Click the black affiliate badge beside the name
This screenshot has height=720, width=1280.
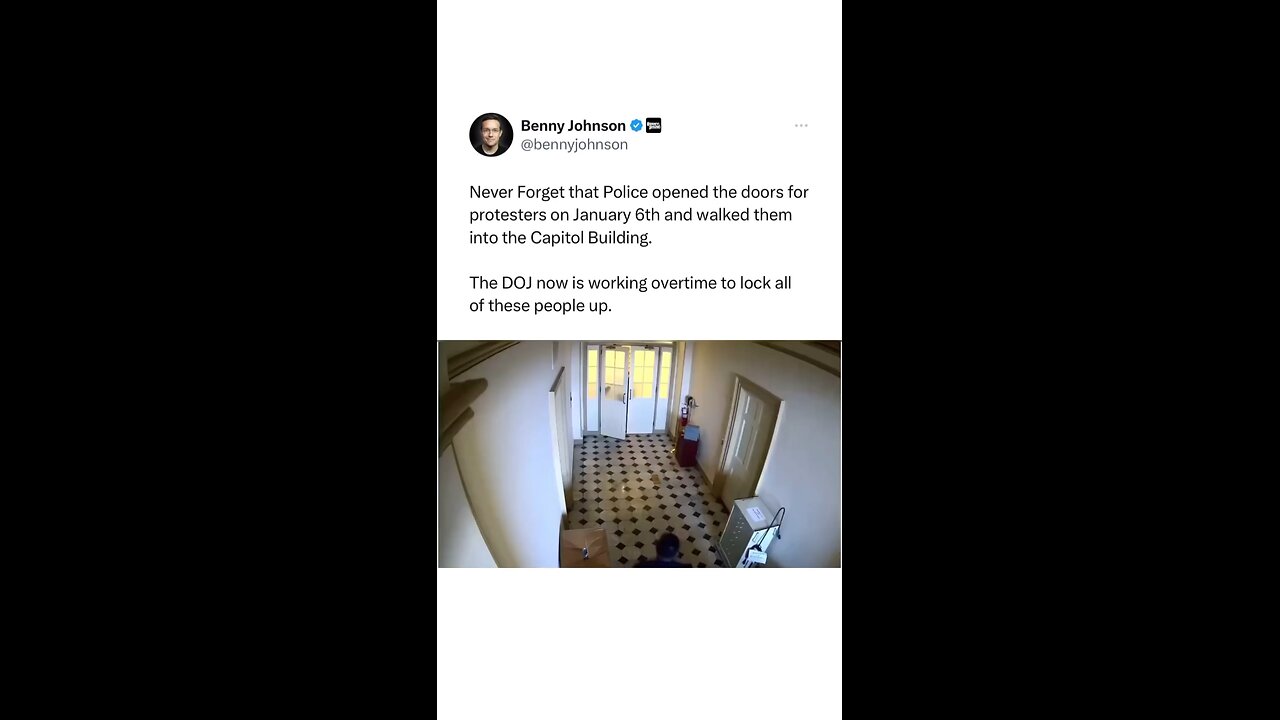(x=653, y=126)
